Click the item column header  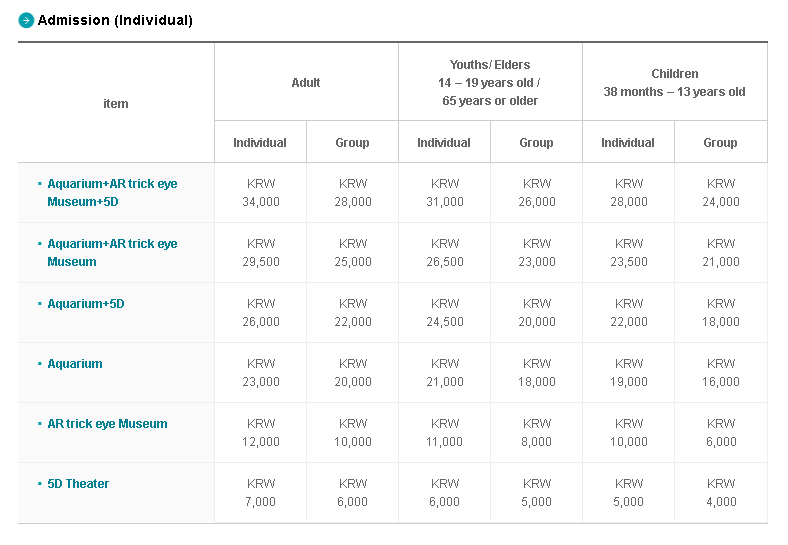[116, 103]
